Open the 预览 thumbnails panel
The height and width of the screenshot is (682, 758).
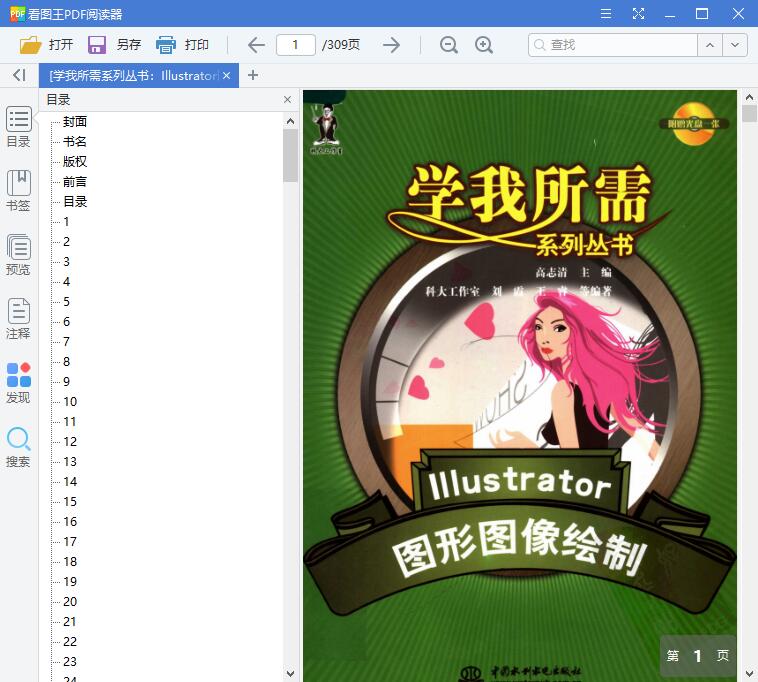(18, 255)
